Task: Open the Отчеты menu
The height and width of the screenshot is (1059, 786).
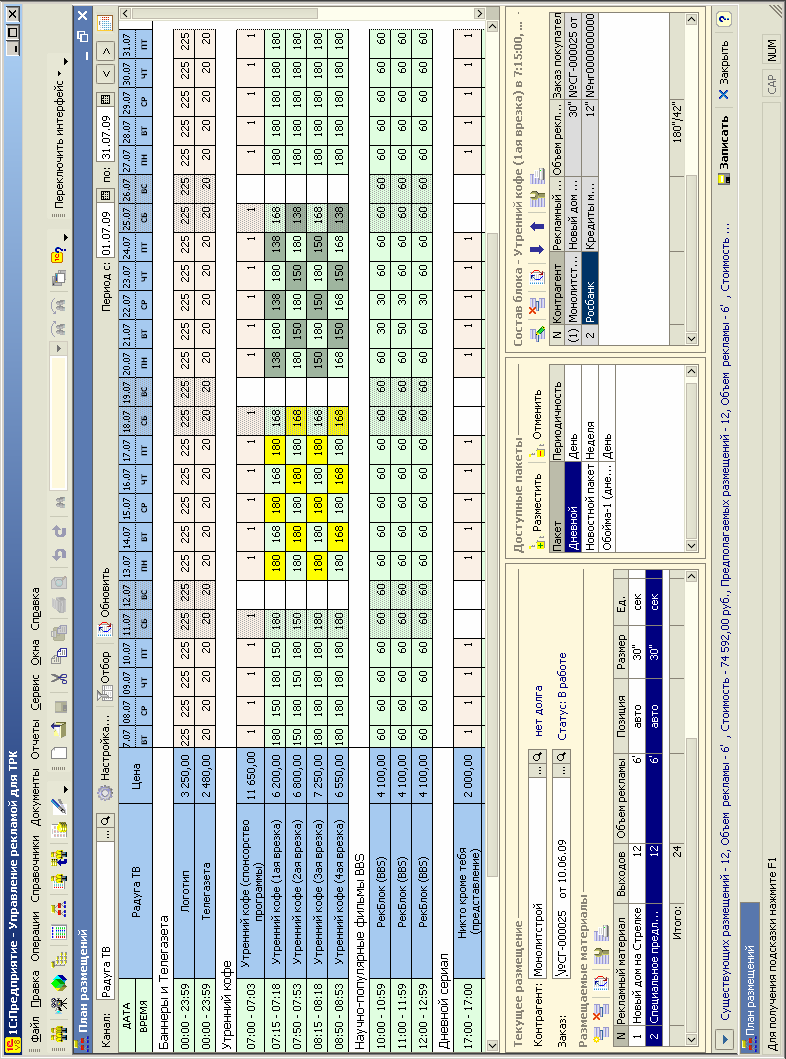Action: coord(35,740)
